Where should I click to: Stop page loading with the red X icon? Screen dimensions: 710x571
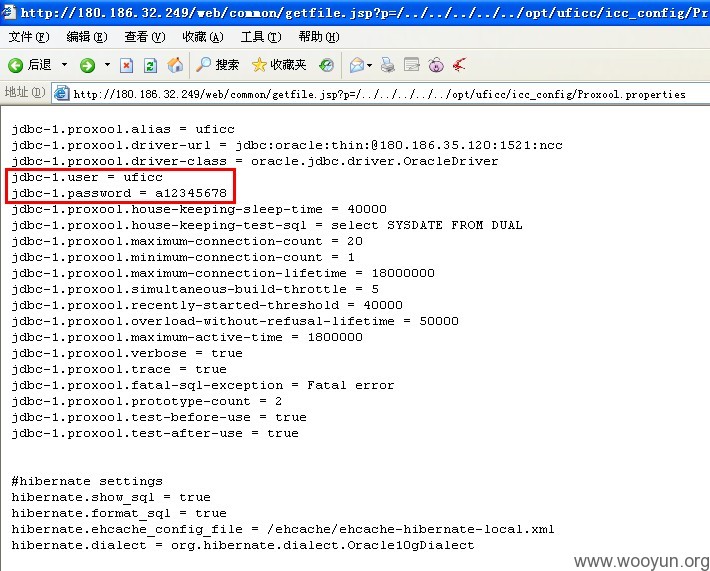126,66
